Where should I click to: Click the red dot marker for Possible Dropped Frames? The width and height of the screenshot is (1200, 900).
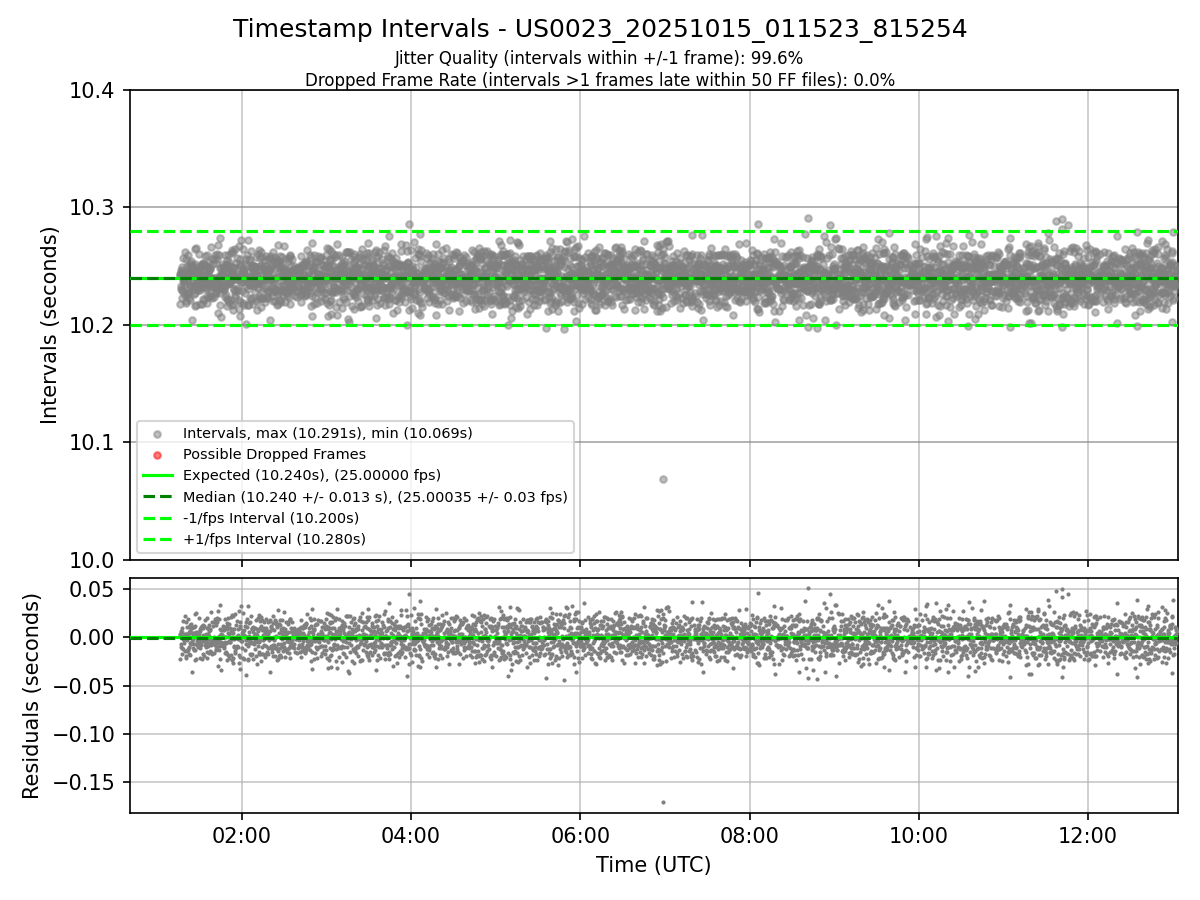[x=157, y=454]
